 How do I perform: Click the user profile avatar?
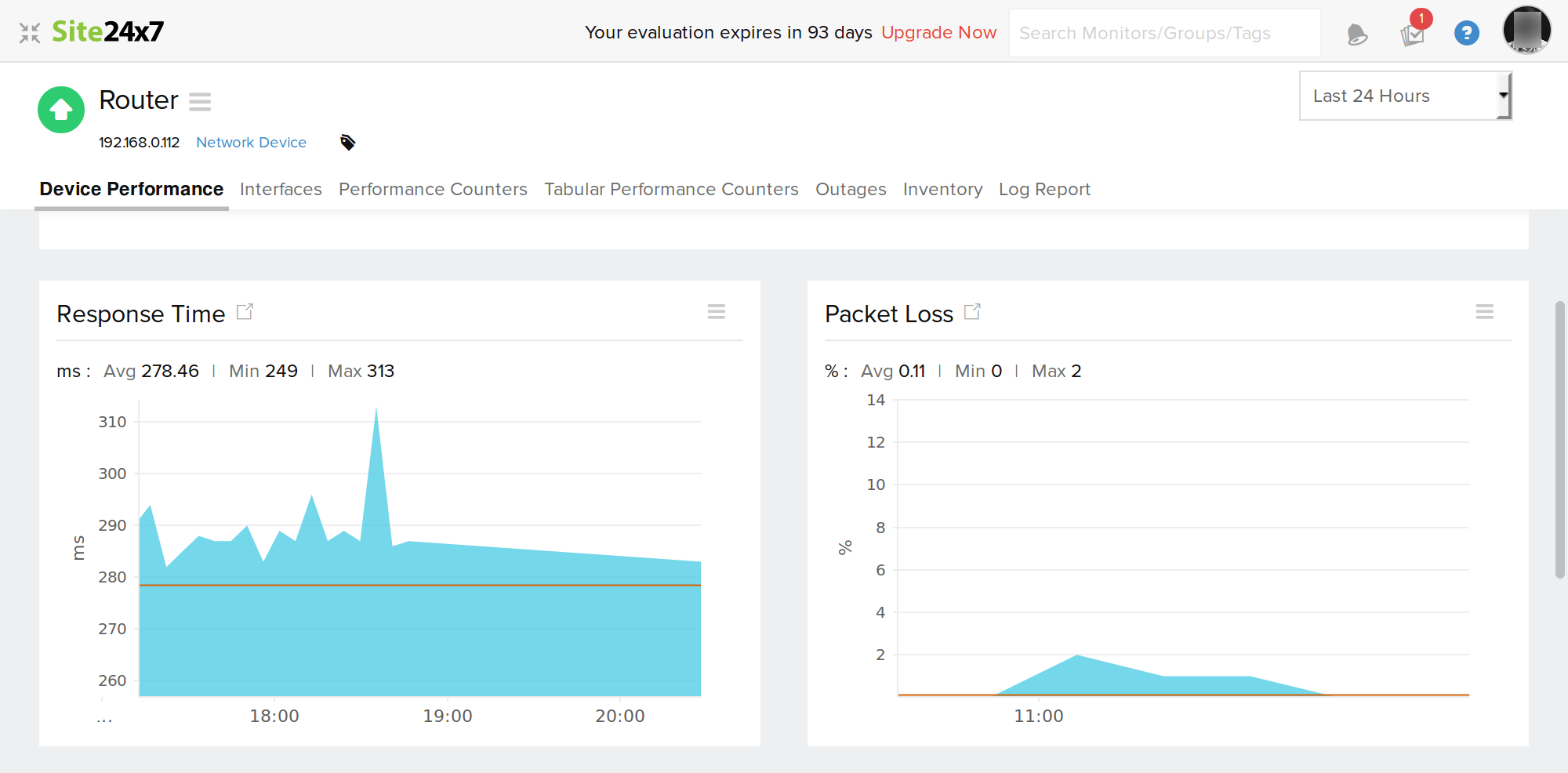(1526, 31)
